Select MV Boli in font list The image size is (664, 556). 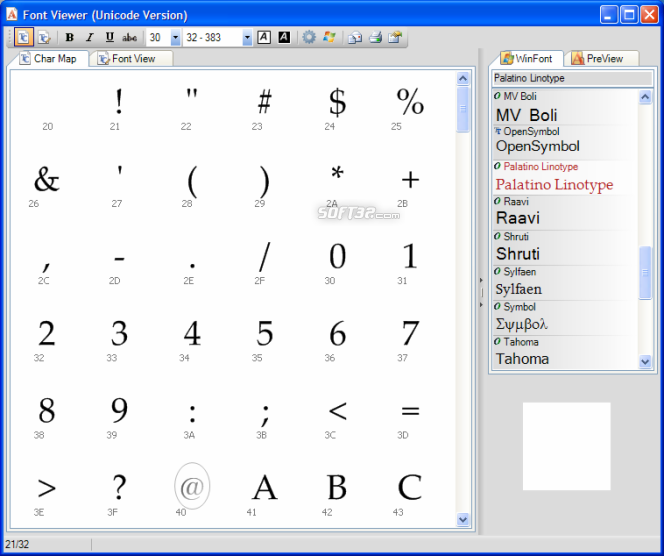565,107
